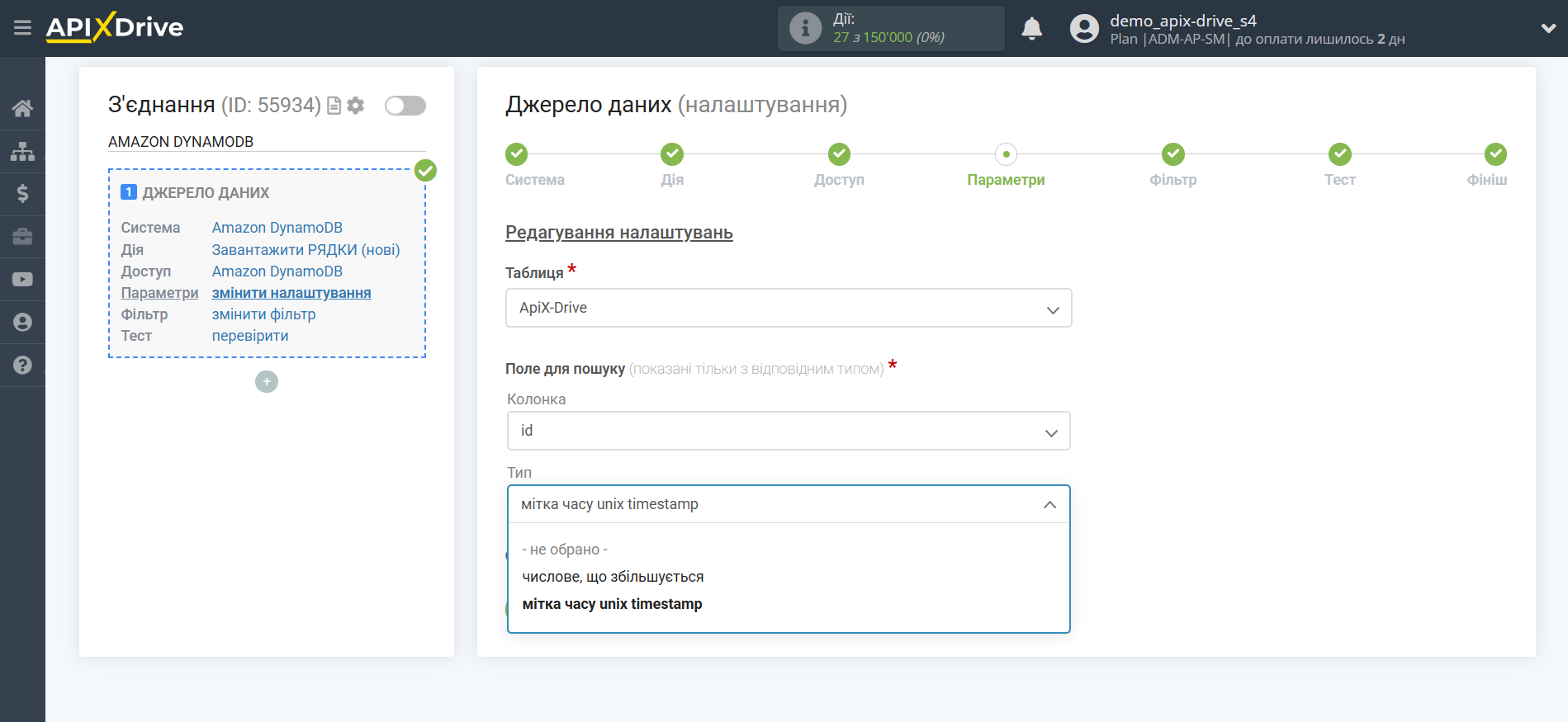This screenshot has width=1568, height=722.
Task: Open the hamburger menu in header
Action: coord(22,28)
